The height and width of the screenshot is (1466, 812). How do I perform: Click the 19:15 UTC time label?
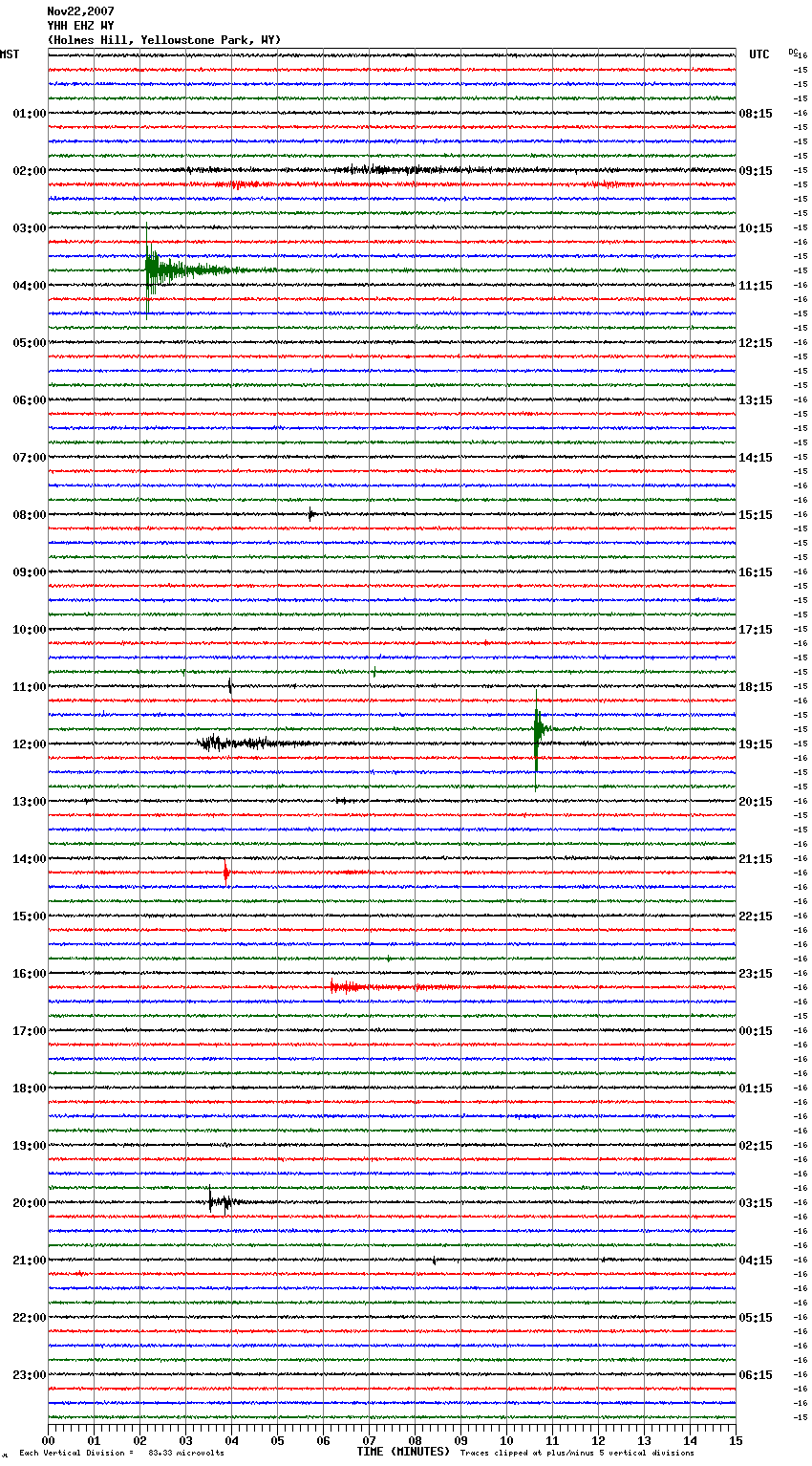[x=756, y=744]
